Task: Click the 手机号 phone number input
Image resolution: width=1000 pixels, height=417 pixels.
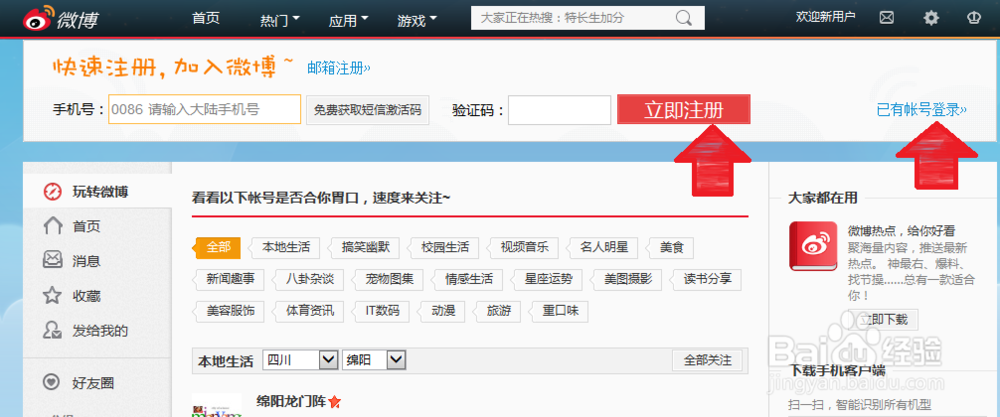Action: (x=205, y=109)
